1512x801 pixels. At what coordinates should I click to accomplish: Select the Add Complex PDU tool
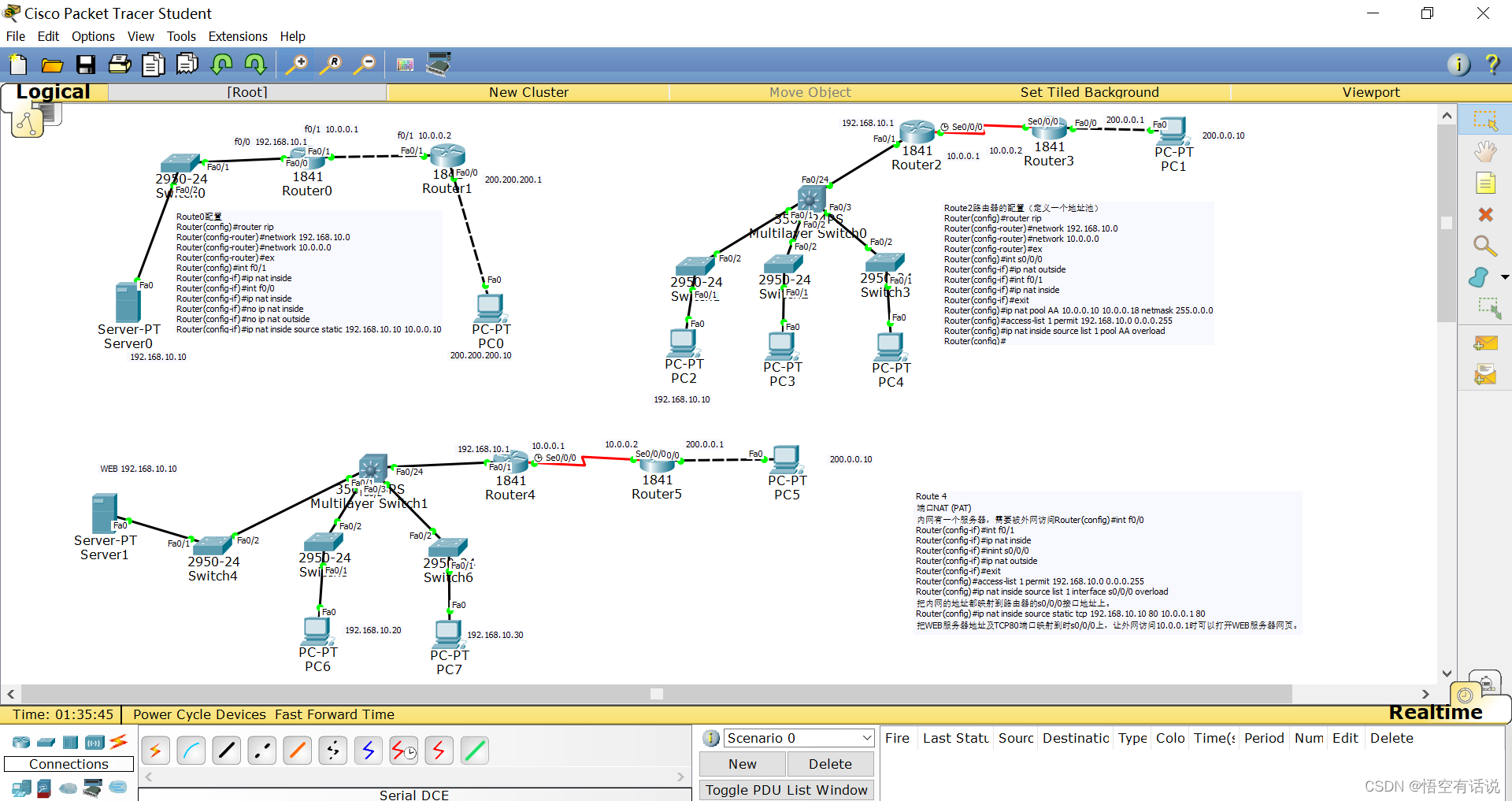click(x=1485, y=375)
